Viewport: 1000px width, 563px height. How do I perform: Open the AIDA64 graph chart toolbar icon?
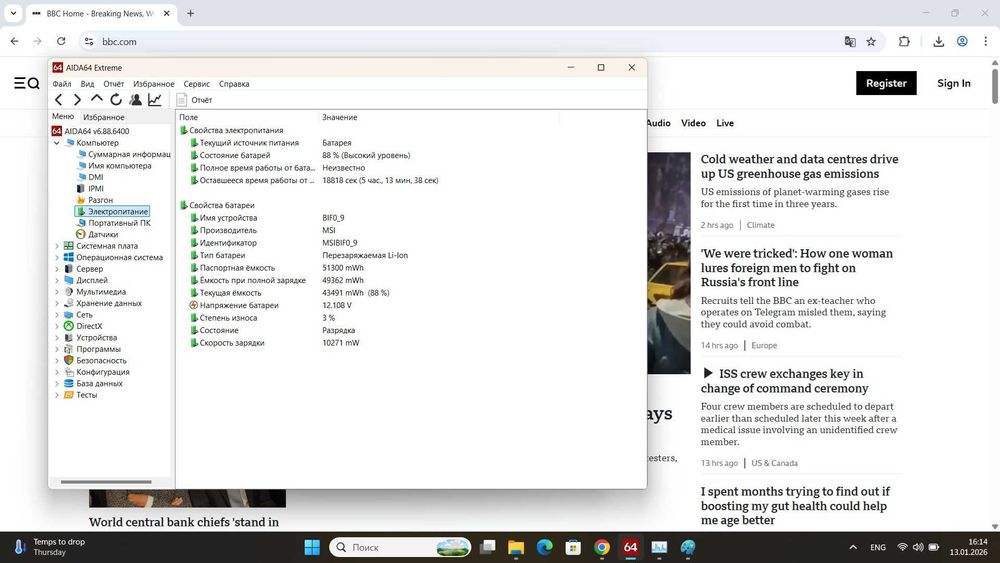(155, 99)
